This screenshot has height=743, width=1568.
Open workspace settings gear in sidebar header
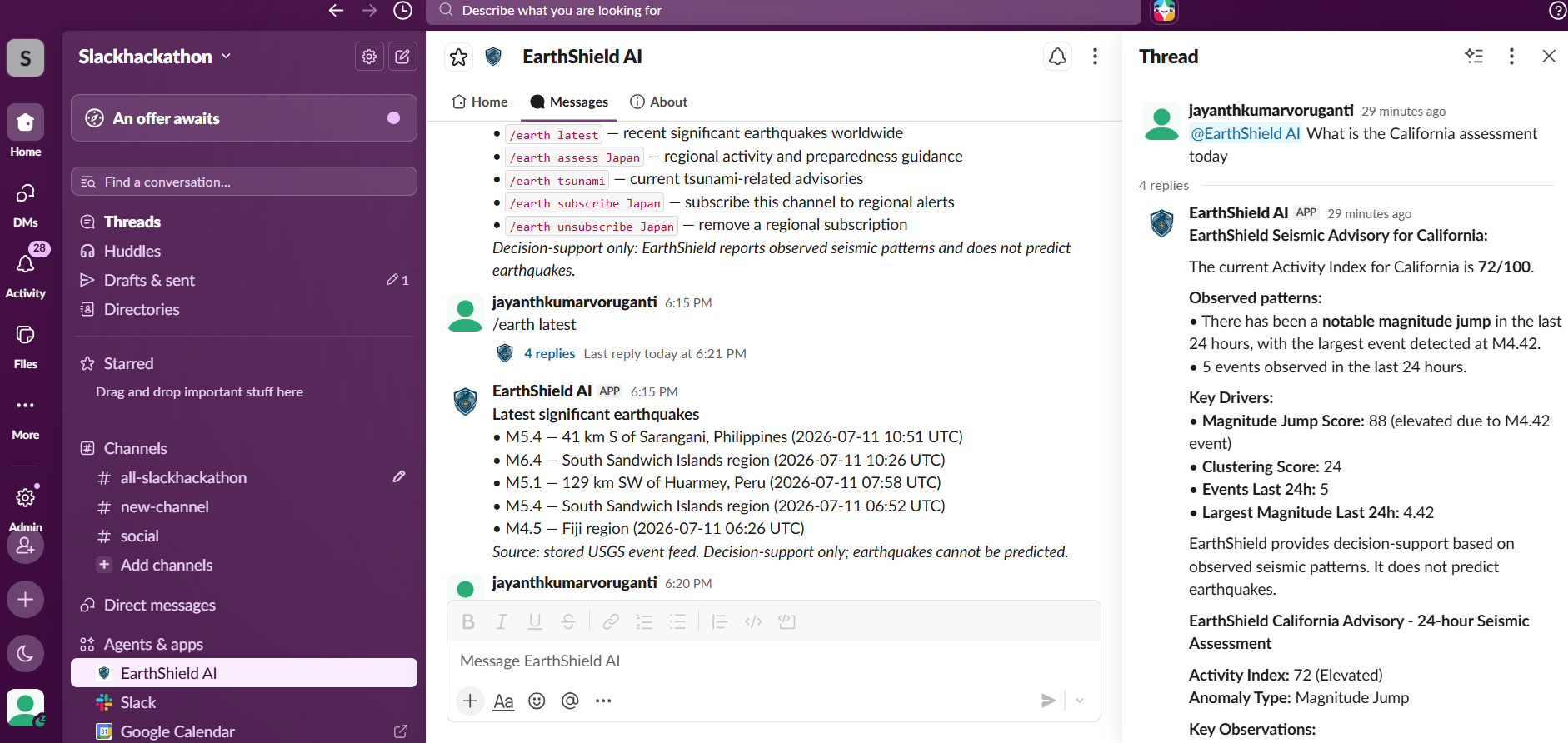(x=369, y=57)
